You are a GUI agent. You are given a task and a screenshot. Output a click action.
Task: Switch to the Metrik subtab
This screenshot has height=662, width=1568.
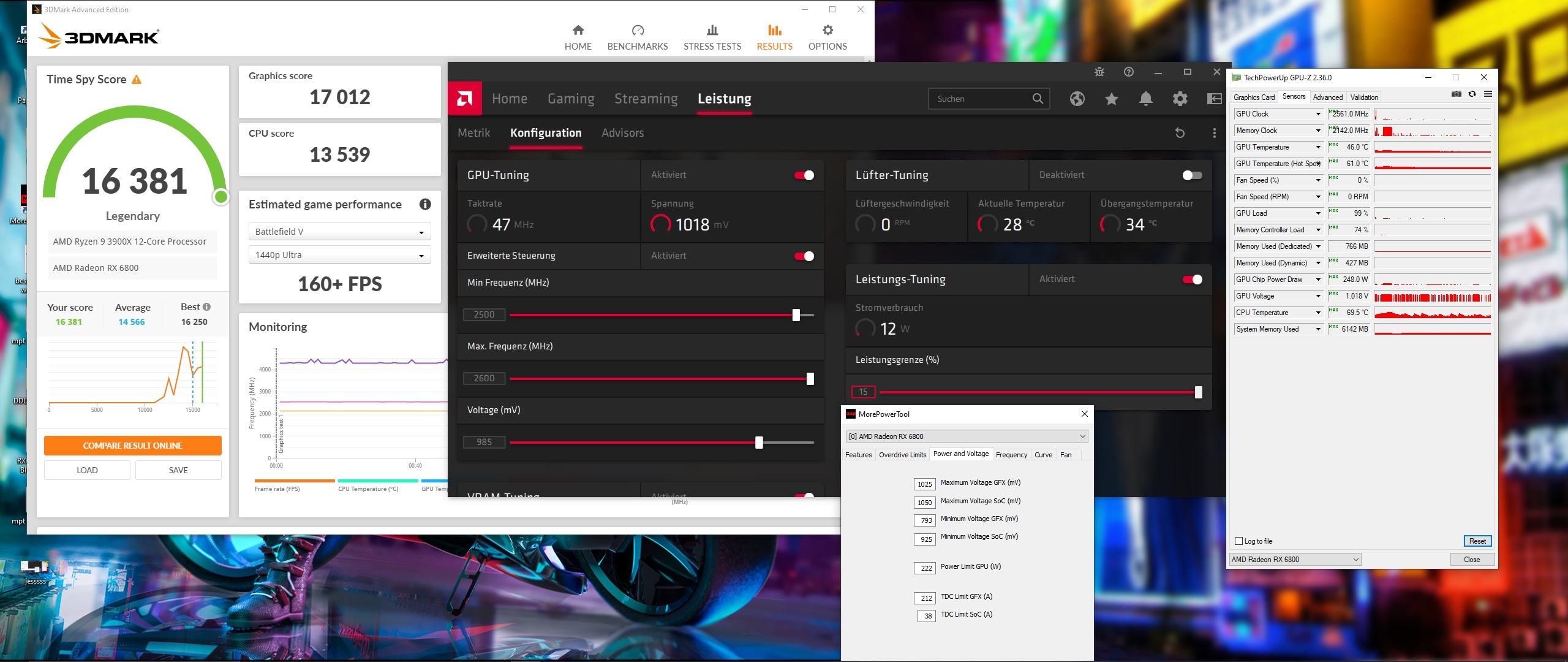coord(473,133)
